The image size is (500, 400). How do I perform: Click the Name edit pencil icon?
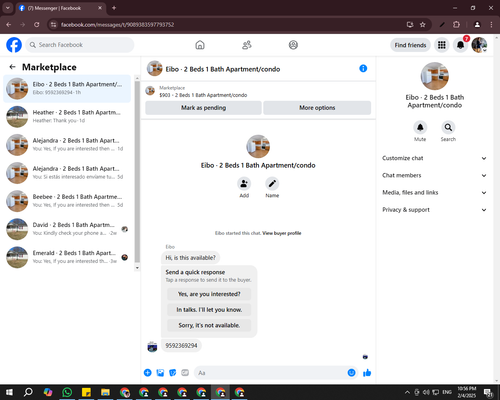272,184
